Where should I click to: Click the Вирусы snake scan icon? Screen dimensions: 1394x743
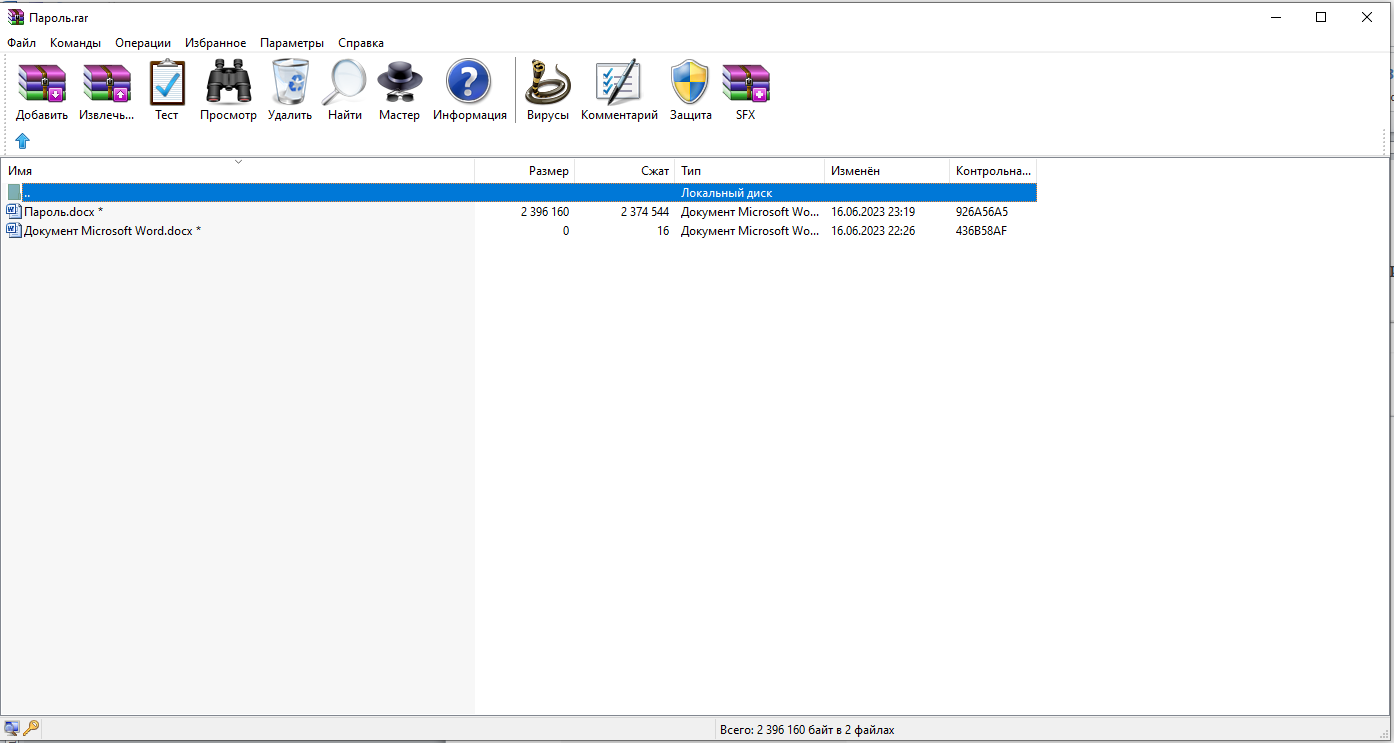[x=548, y=83]
